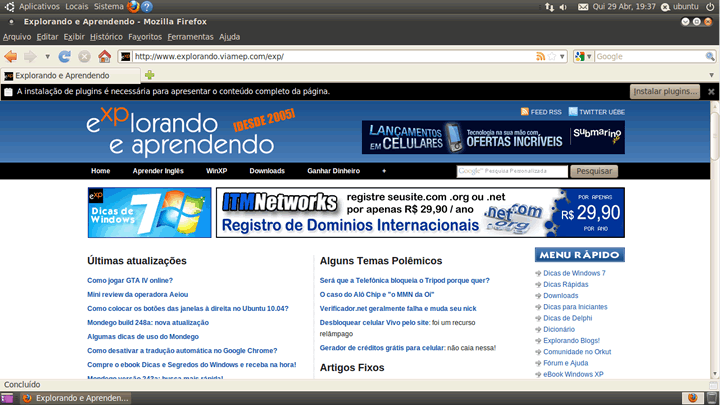Open the link Como jogar GTA IV online?
This screenshot has height=405, width=720.
tap(130, 281)
